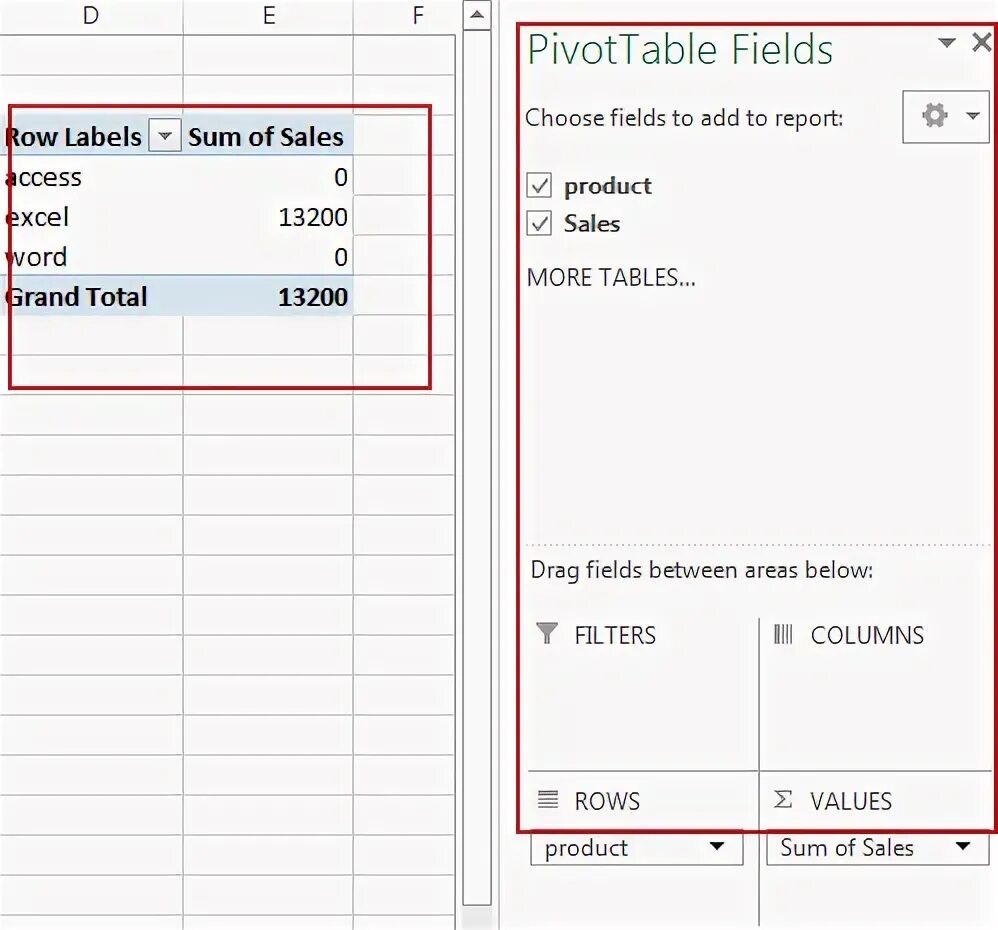Select column E header

[x=268, y=15]
